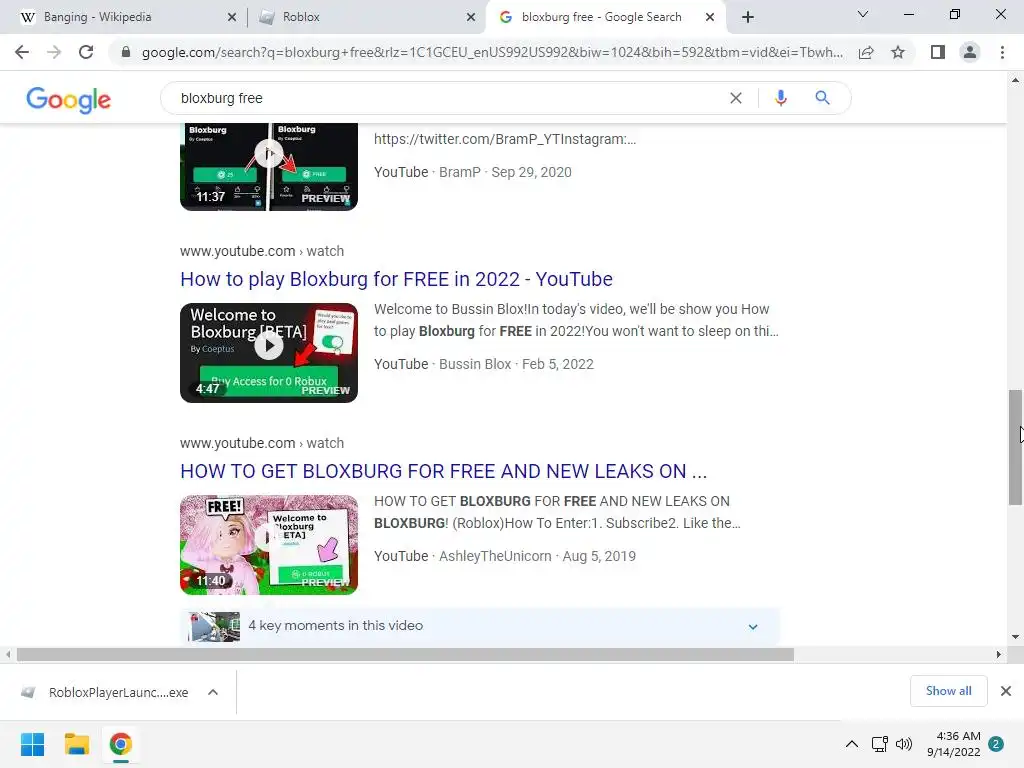Viewport: 1024px width, 768px height.
Task: View site information via lock icon
Action: click(x=126, y=52)
